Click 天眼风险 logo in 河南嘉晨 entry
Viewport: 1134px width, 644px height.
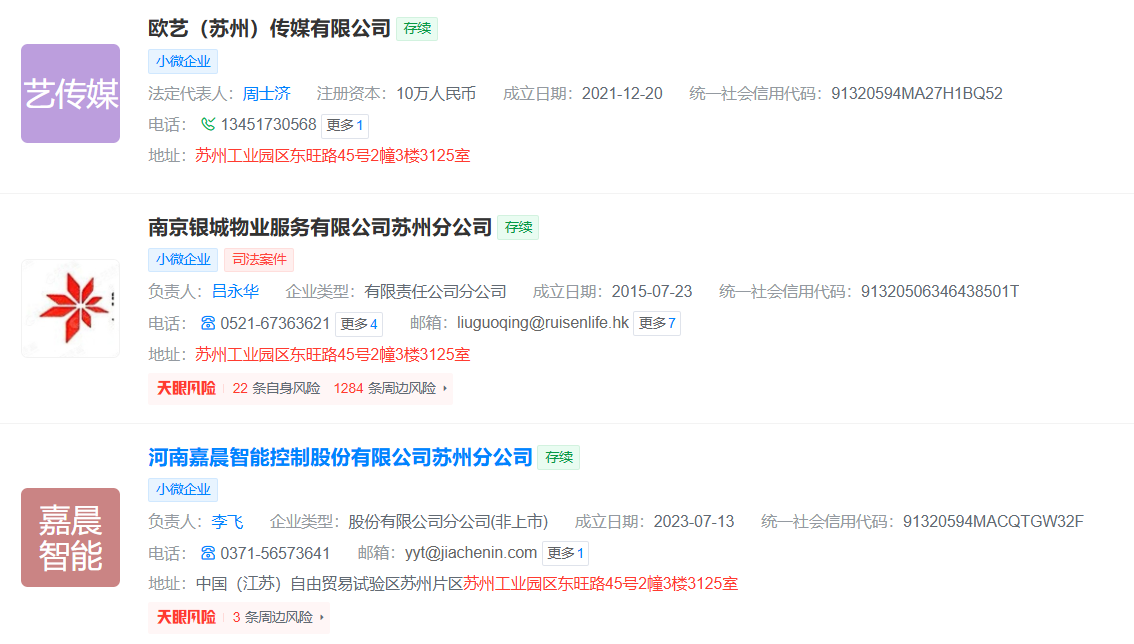tap(186, 618)
